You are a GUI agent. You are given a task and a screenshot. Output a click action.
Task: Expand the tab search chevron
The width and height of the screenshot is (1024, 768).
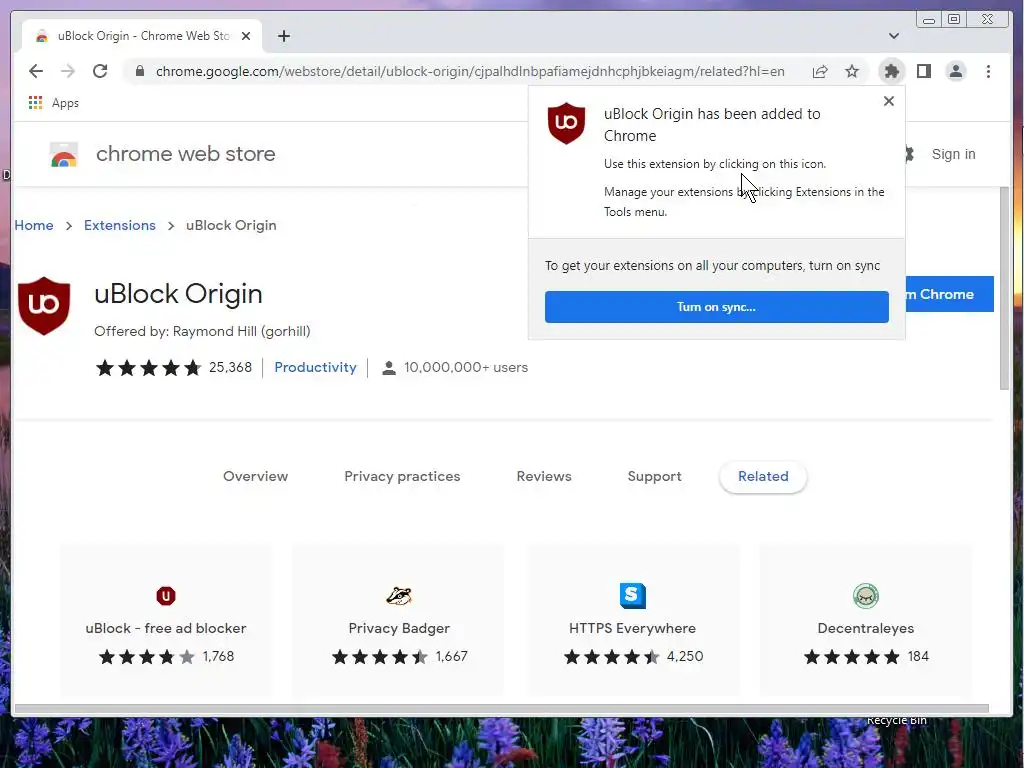893,36
